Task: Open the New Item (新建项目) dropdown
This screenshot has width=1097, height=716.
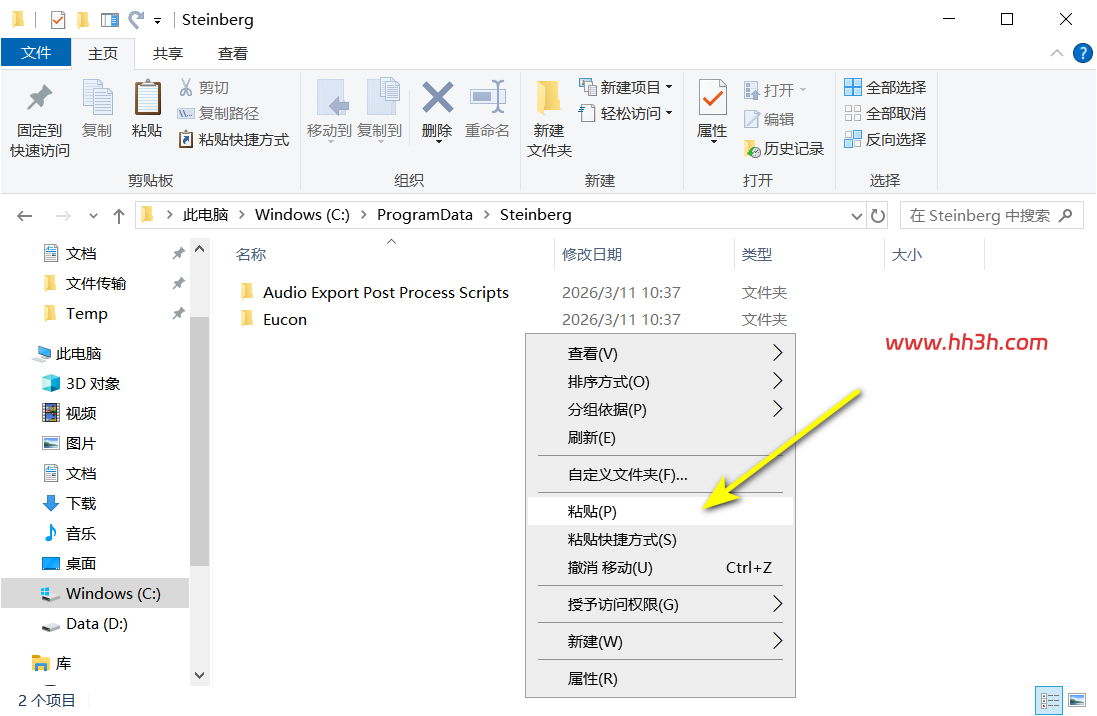Action: point(625,87)
